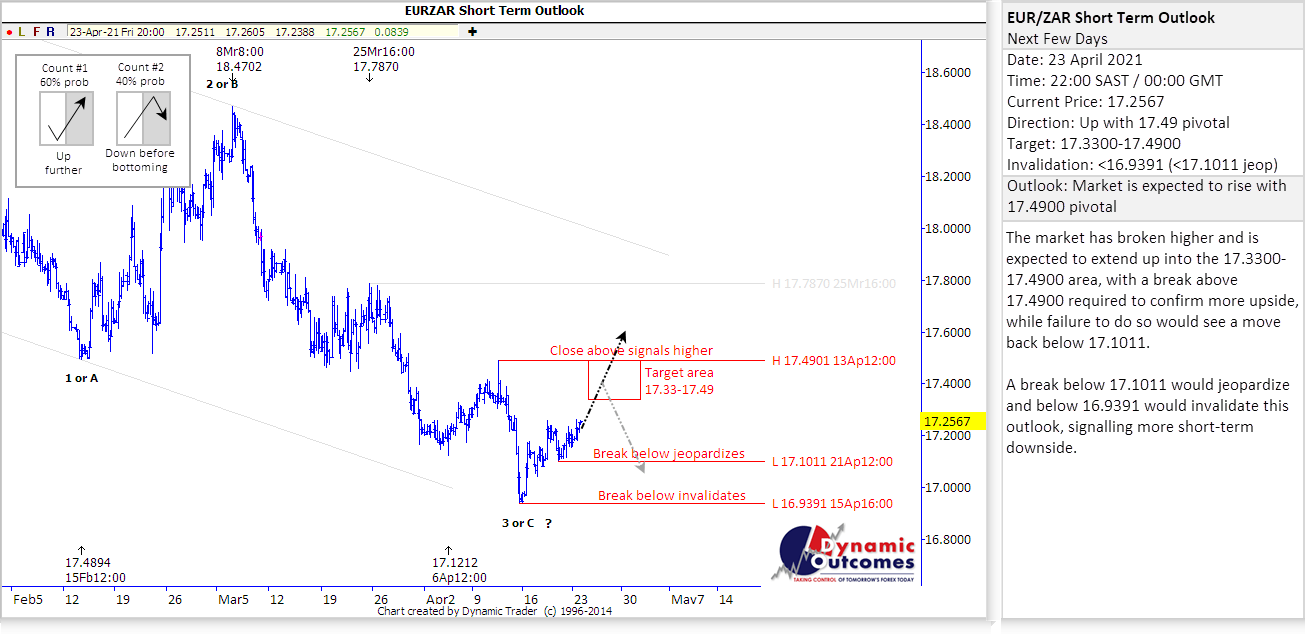This screenshot has width=1305, height=637.
Task: Click the 'Current Price: 17.2567' line
Action: pos(1086,102)
